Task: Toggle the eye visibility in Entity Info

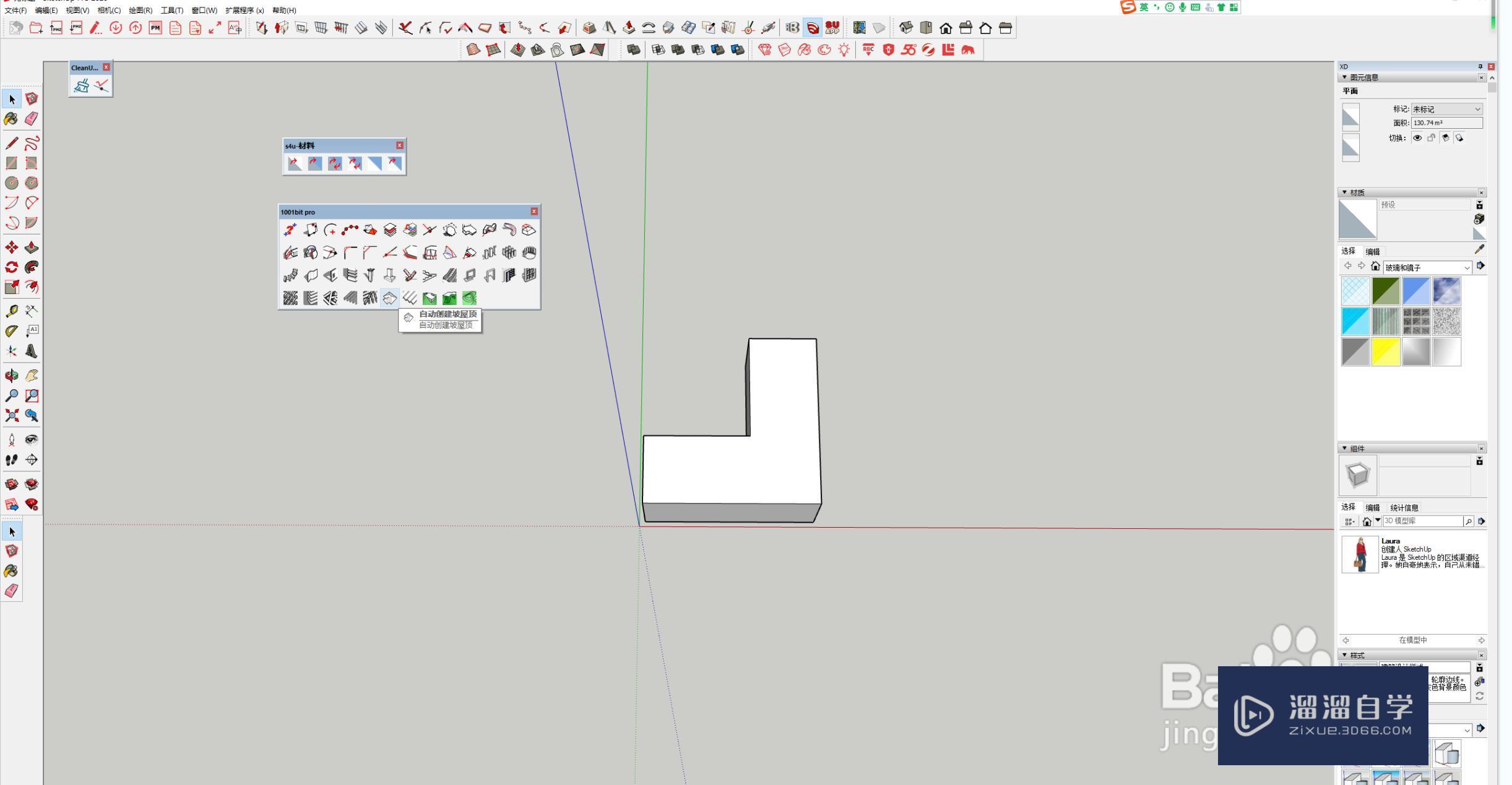Action: 1417,138
